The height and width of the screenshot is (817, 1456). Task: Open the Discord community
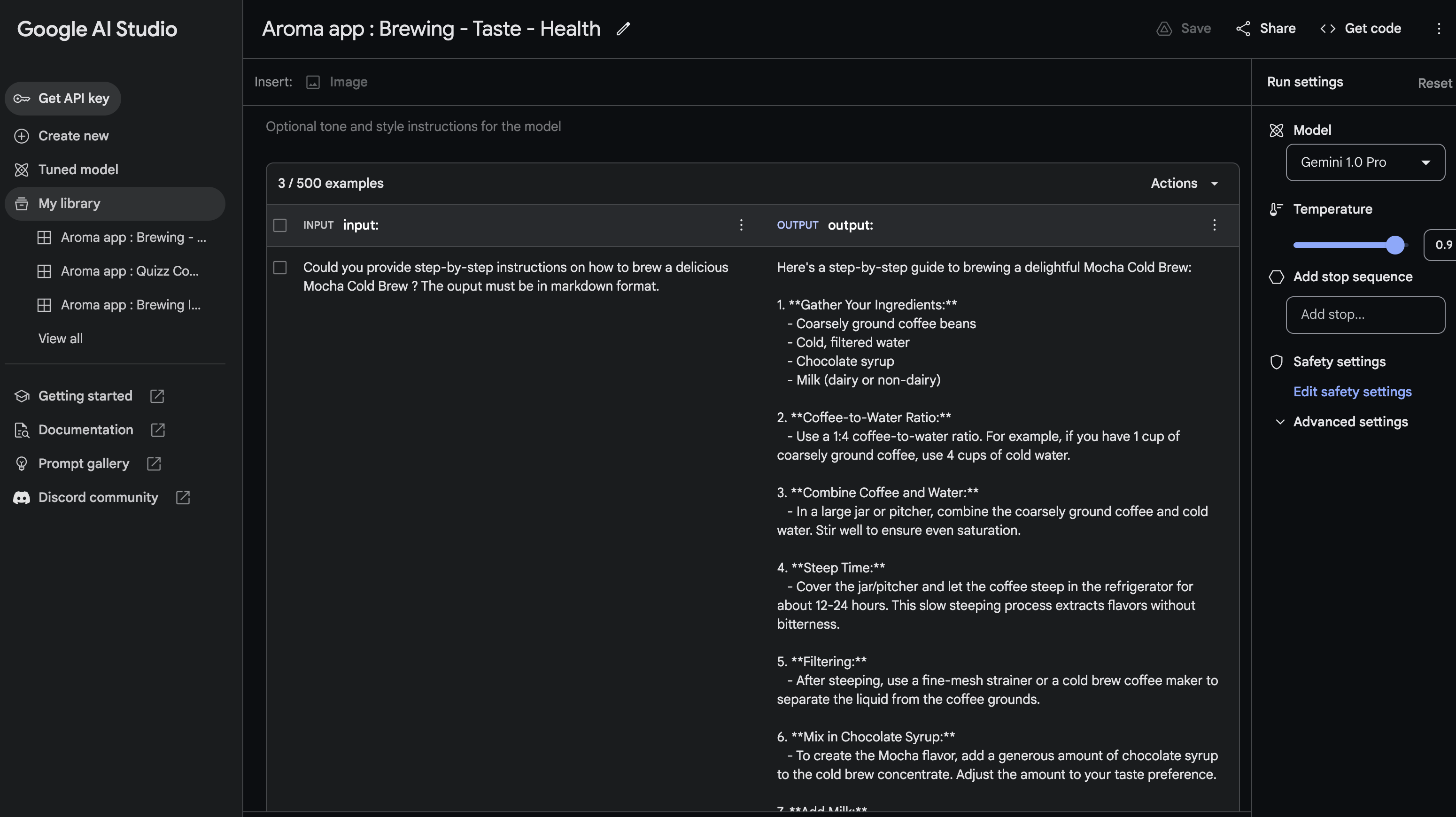coord(98,497)
